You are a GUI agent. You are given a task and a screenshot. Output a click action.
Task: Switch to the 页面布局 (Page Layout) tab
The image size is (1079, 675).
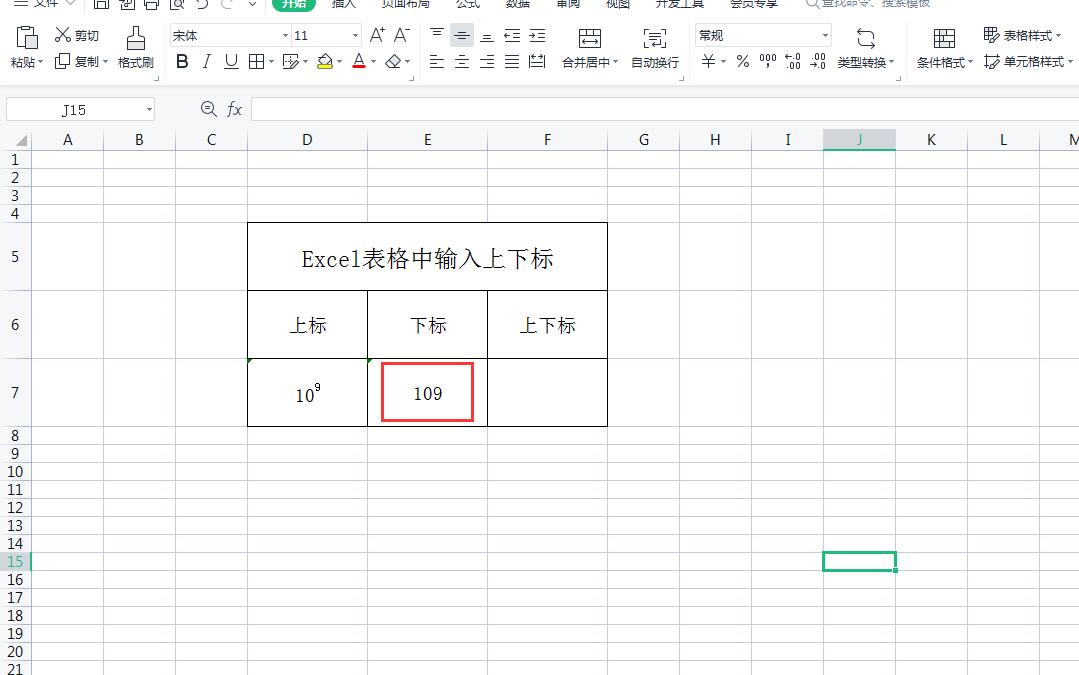point(405,3)
